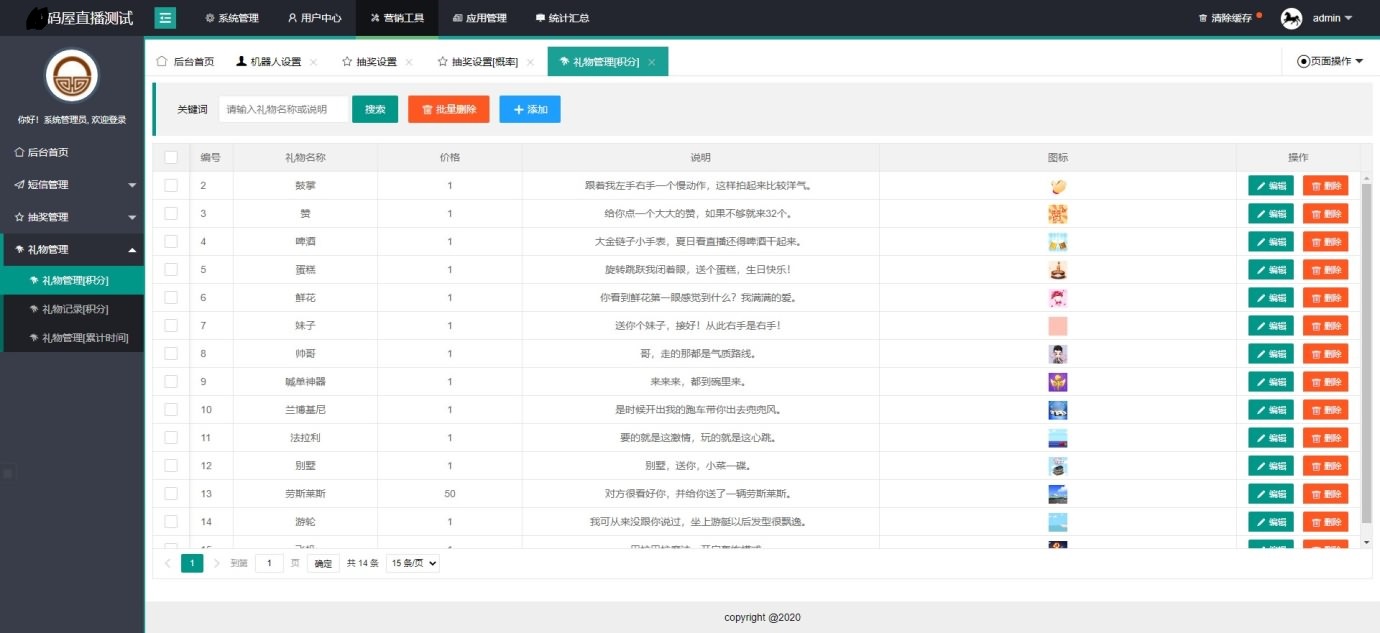Open 营销工具 top menu
This screenshot has height=633, width=1380.
coord(397,18)
